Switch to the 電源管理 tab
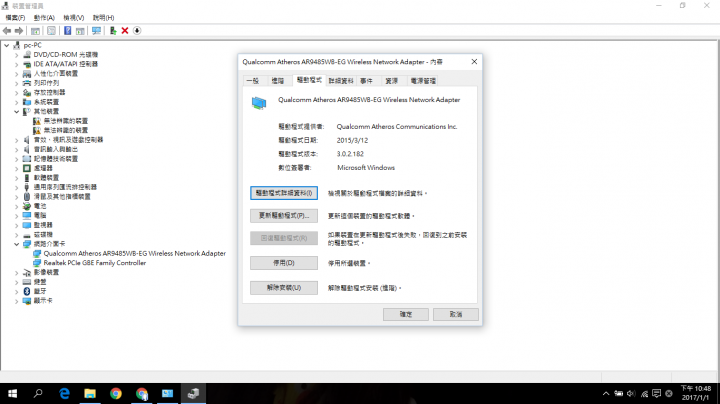This screenshot has height=404, width=720. [x=423, y=81]
